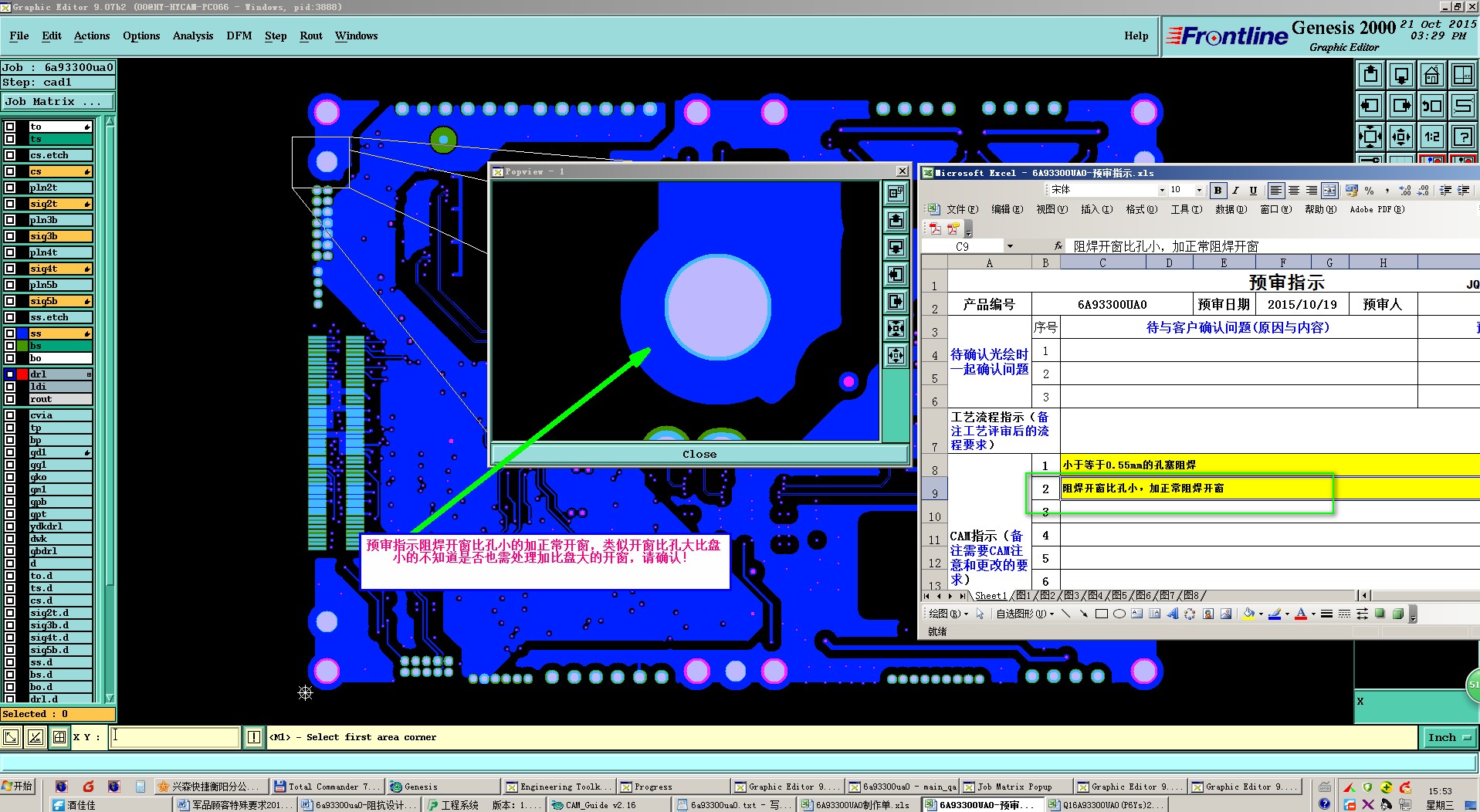The width and height of the screenshot is (1480, 812).
Task: Click the Help menu button in Genesis
Action: click(1136, 36)
